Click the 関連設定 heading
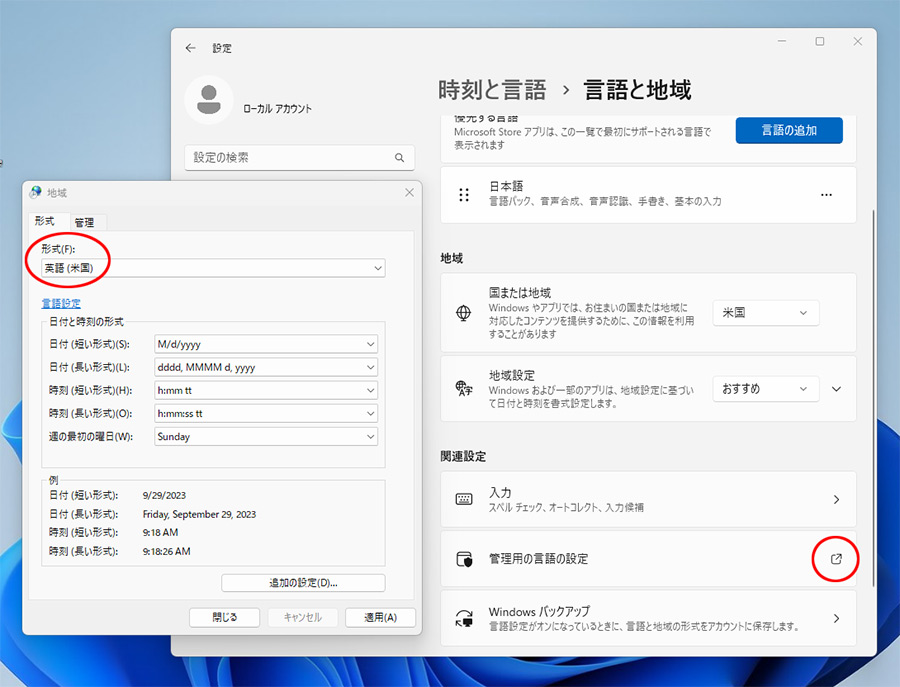The height and width of the screenshot is (687, 900). click(x=463, y=456)
